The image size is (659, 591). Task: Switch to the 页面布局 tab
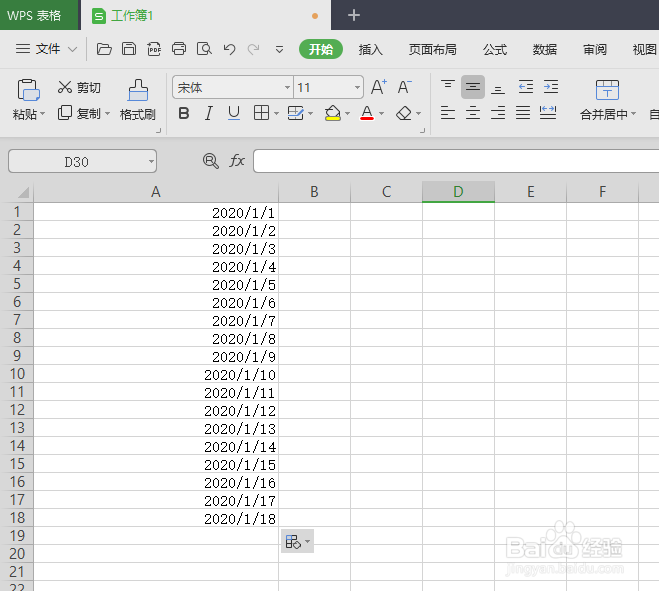pyautogui.click(x=432, y=50)
